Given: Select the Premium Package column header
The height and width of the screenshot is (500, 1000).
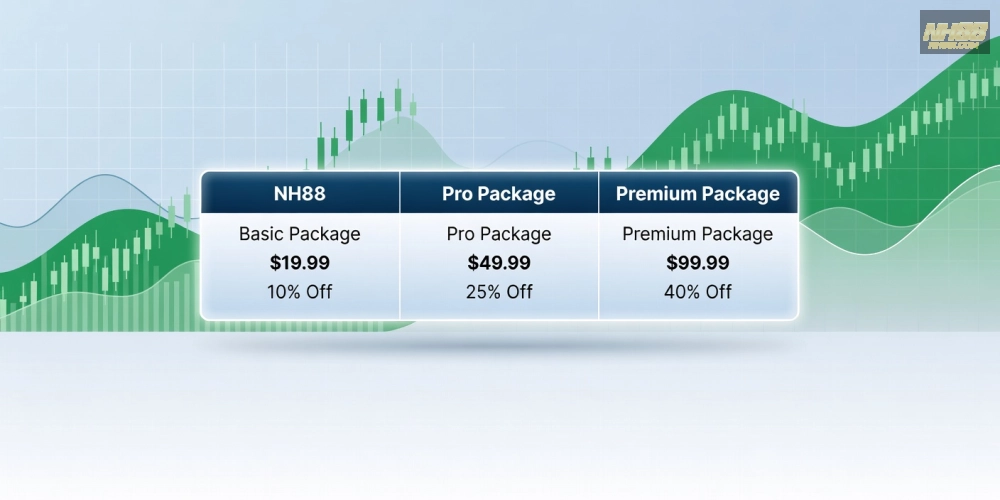Looking at the screenshot, I should tap(697, 193).
